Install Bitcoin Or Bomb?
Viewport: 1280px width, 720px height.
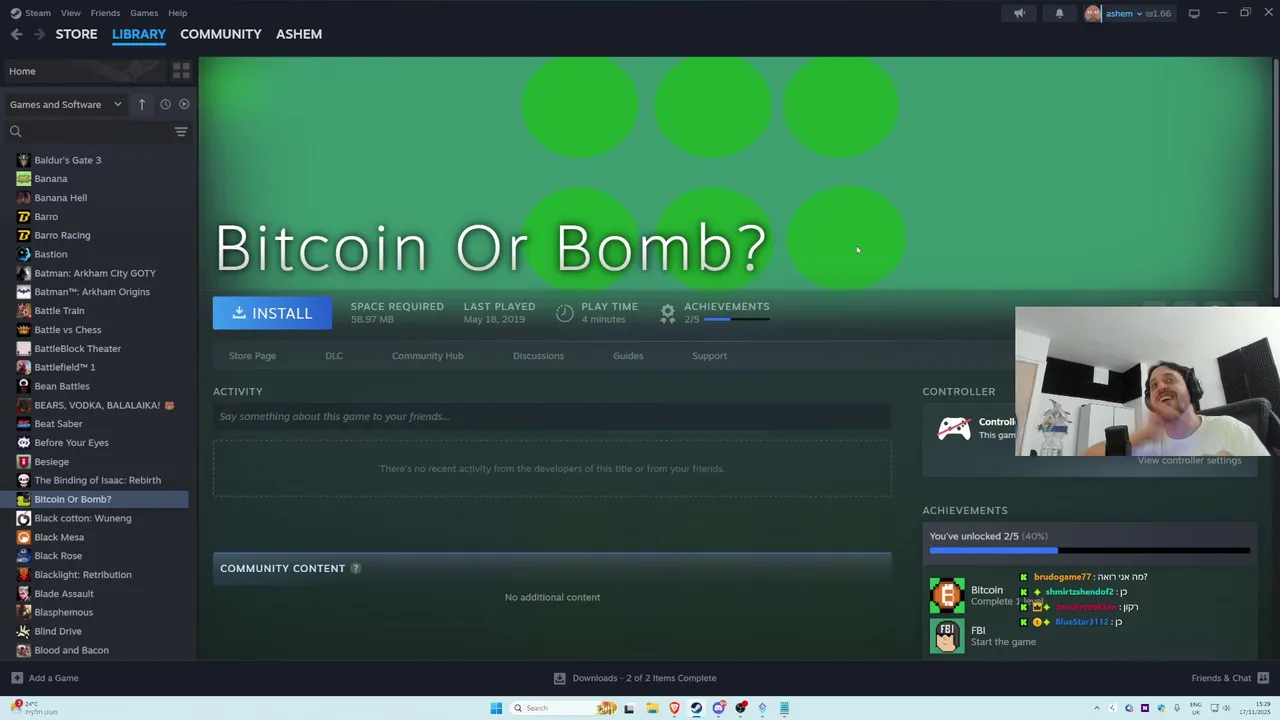tap(272, 313)
